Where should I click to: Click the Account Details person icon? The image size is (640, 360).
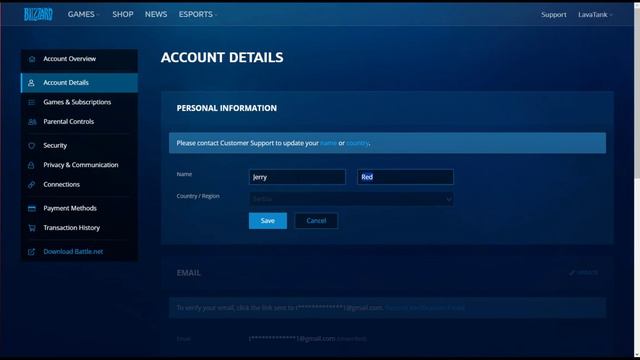coord(31,83)
